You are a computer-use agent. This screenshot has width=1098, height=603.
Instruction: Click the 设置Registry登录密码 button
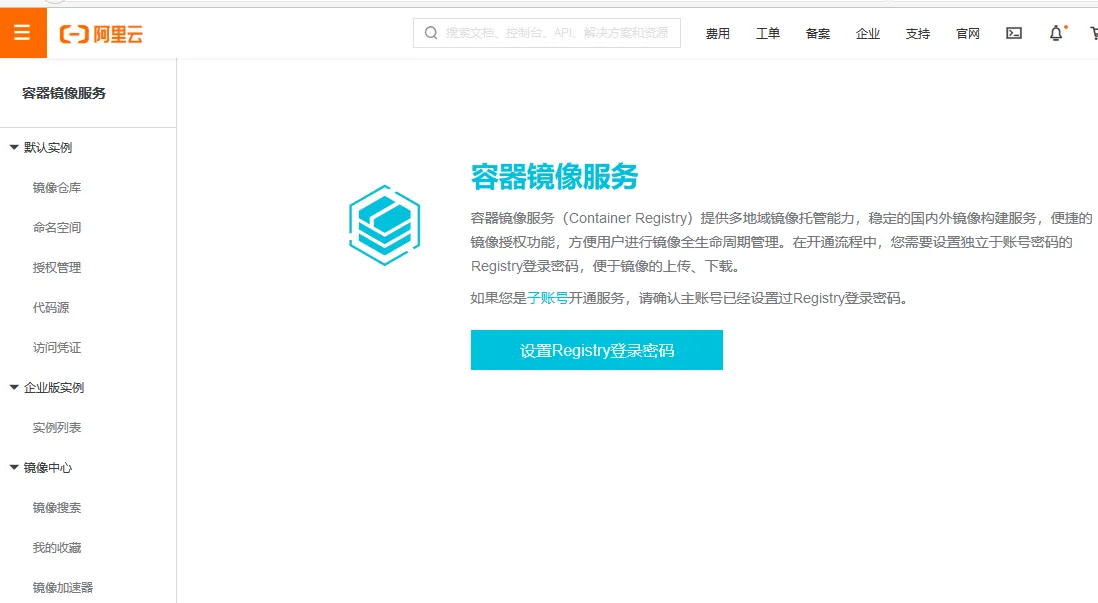point(597,350)
